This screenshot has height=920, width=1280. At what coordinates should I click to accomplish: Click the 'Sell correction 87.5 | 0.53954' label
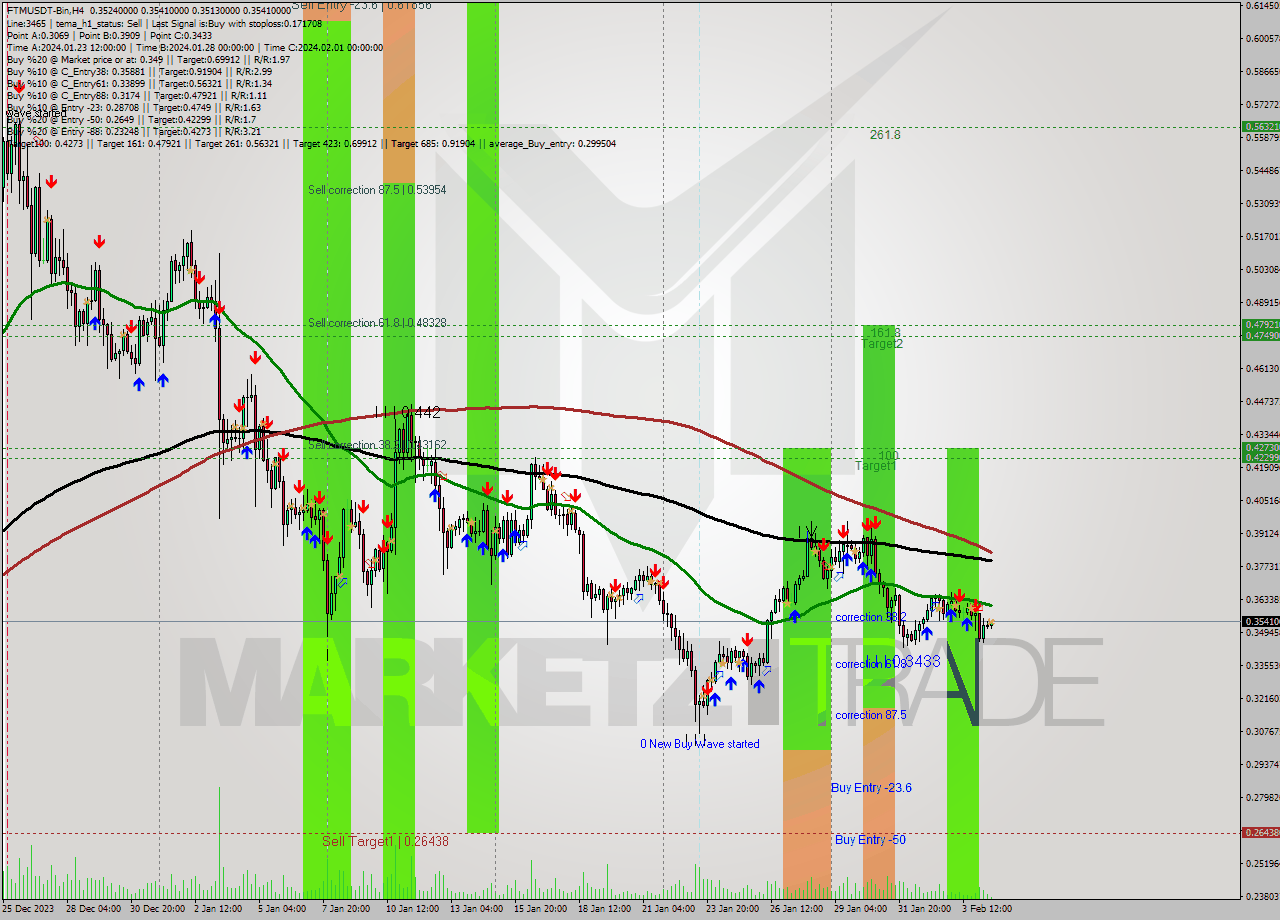[377, 190]
